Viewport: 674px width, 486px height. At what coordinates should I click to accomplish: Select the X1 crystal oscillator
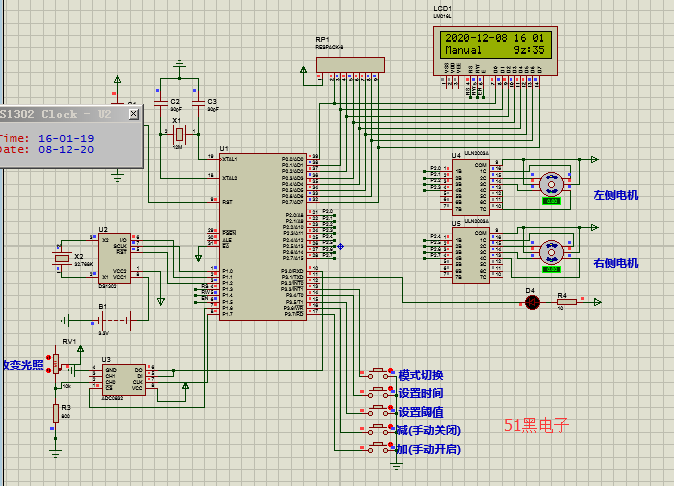(x=179, y=135)
